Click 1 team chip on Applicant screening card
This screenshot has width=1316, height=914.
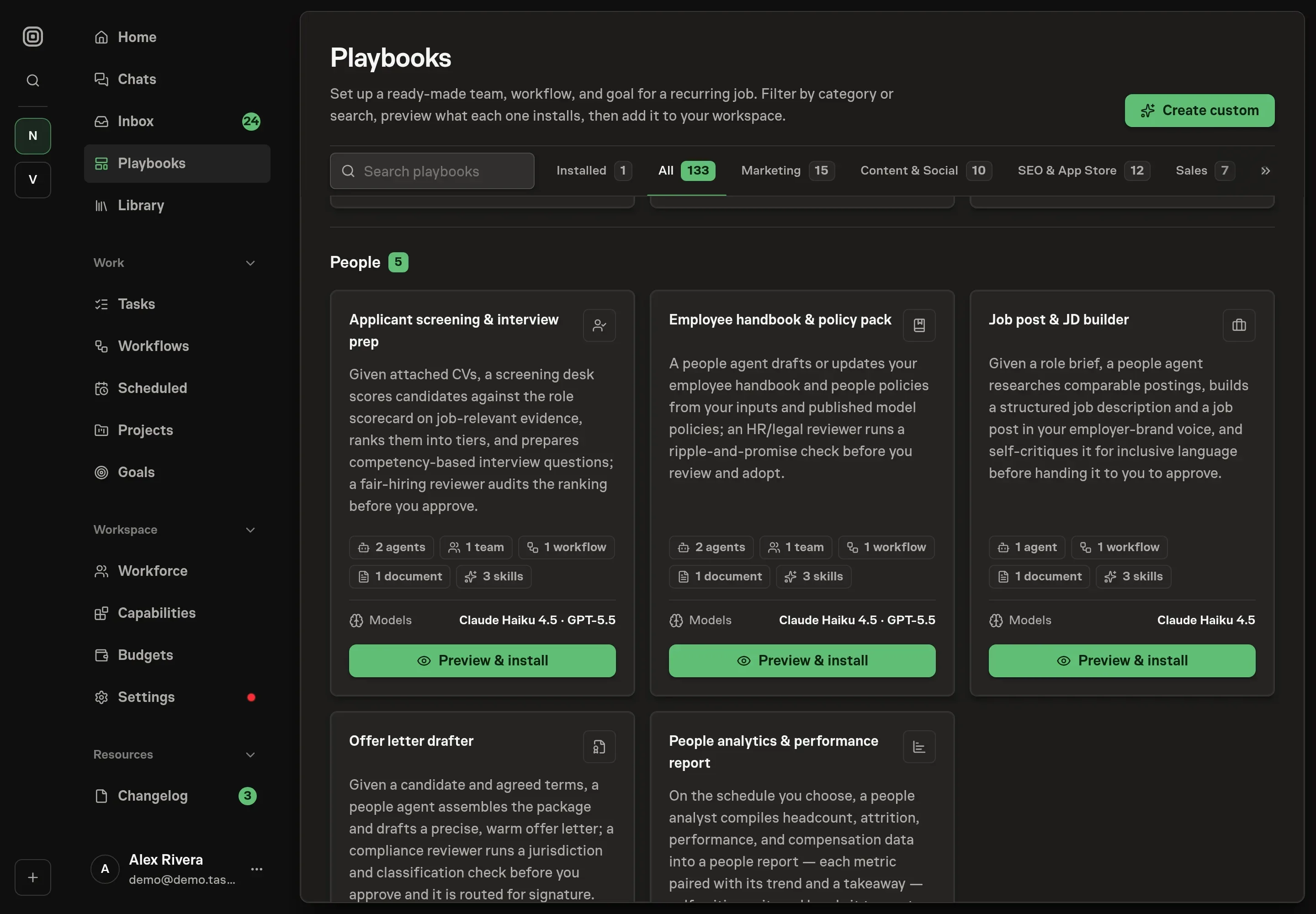click(476, 547)
